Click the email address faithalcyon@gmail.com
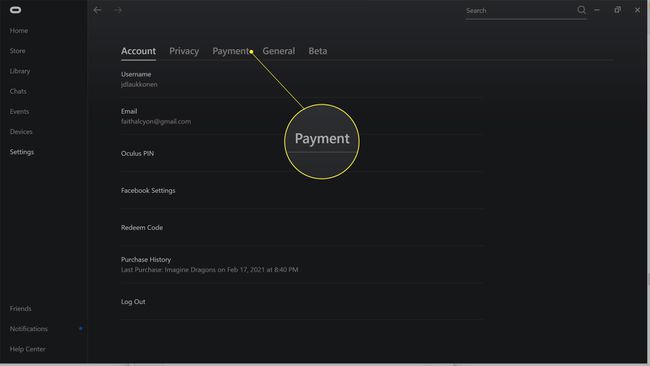This screenshot has width=650, height=366. tap(156, 121)
